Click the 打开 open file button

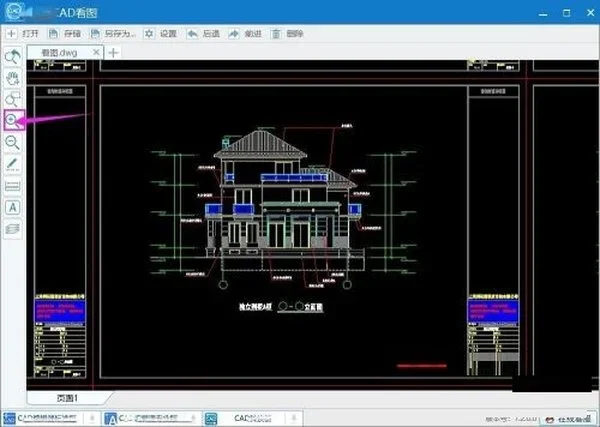coord(23,34)
